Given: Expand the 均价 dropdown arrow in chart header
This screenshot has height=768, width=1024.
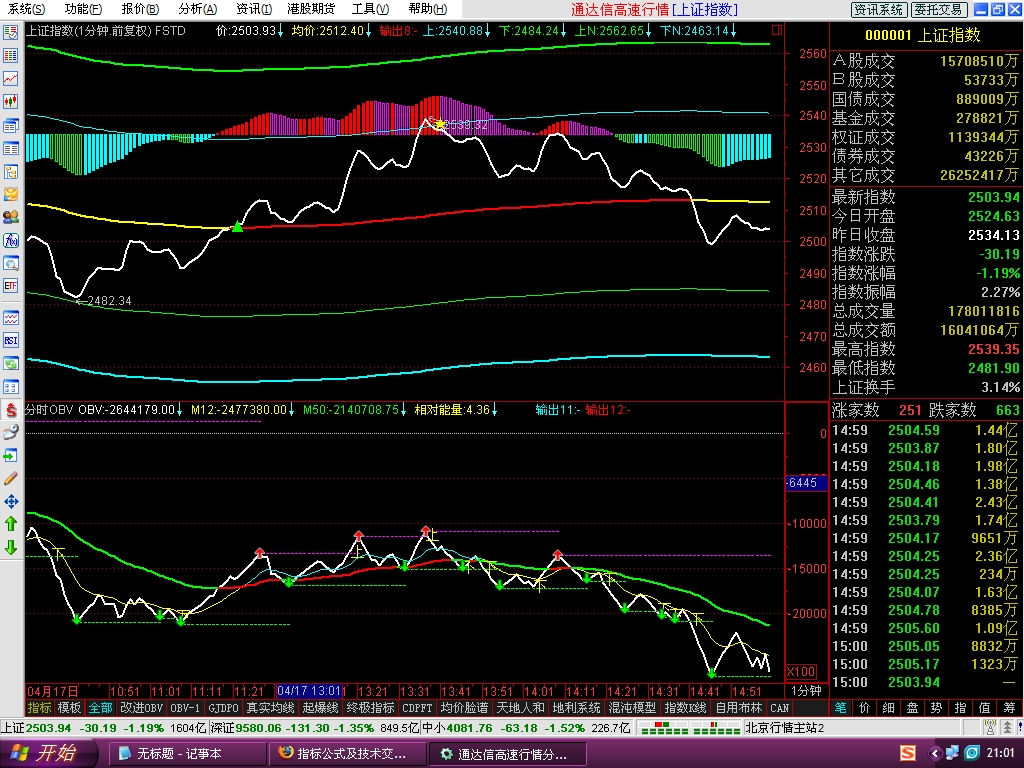Looking at the screenshot, I should [x=369, y=30].
